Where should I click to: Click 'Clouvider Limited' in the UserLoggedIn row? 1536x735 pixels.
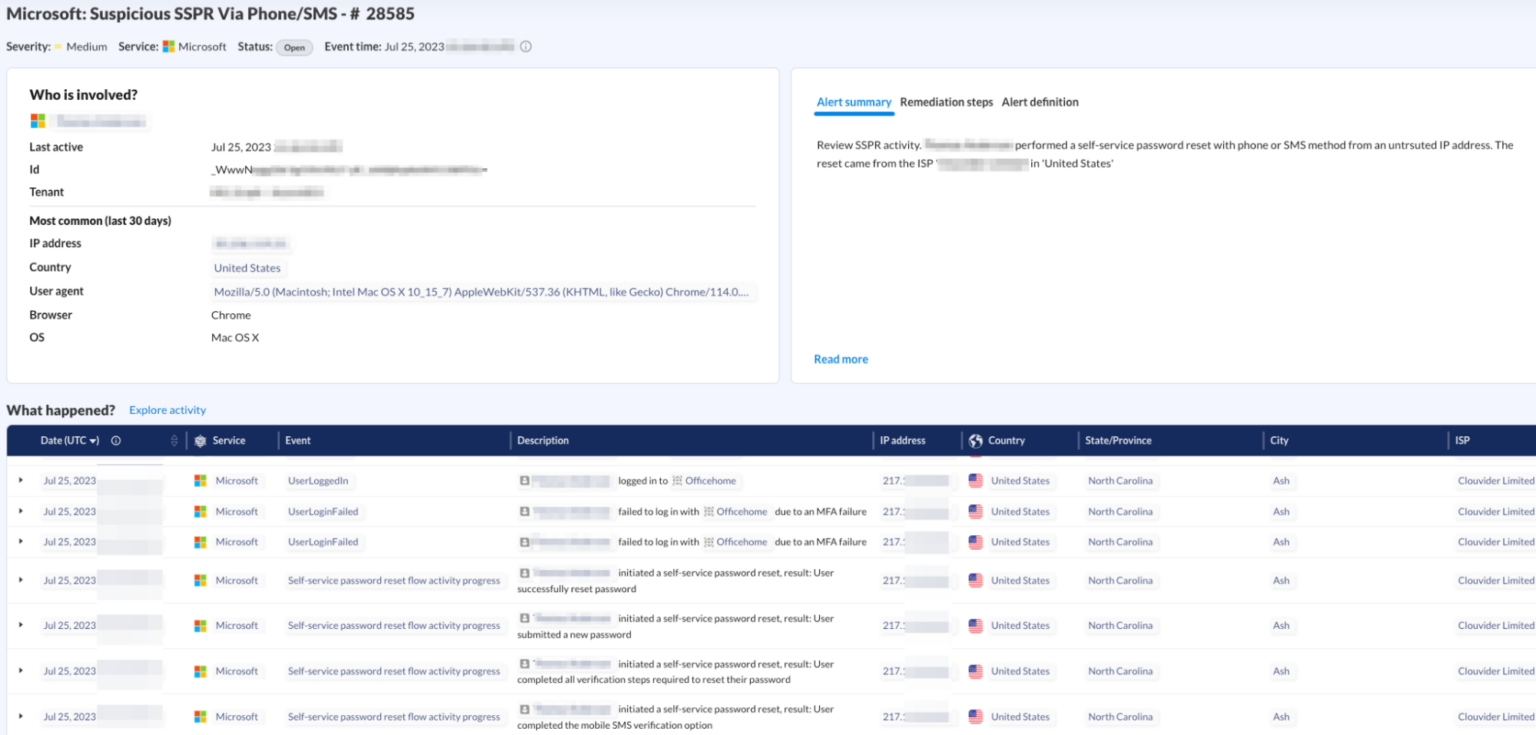[x=1496, y=481]
